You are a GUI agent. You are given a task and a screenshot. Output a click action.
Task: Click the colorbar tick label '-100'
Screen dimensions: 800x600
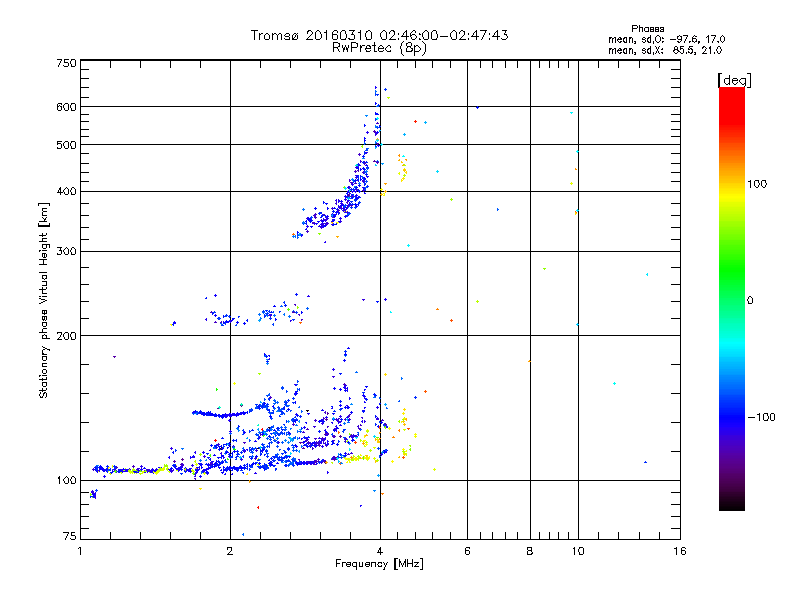click(x=761, y=417)
